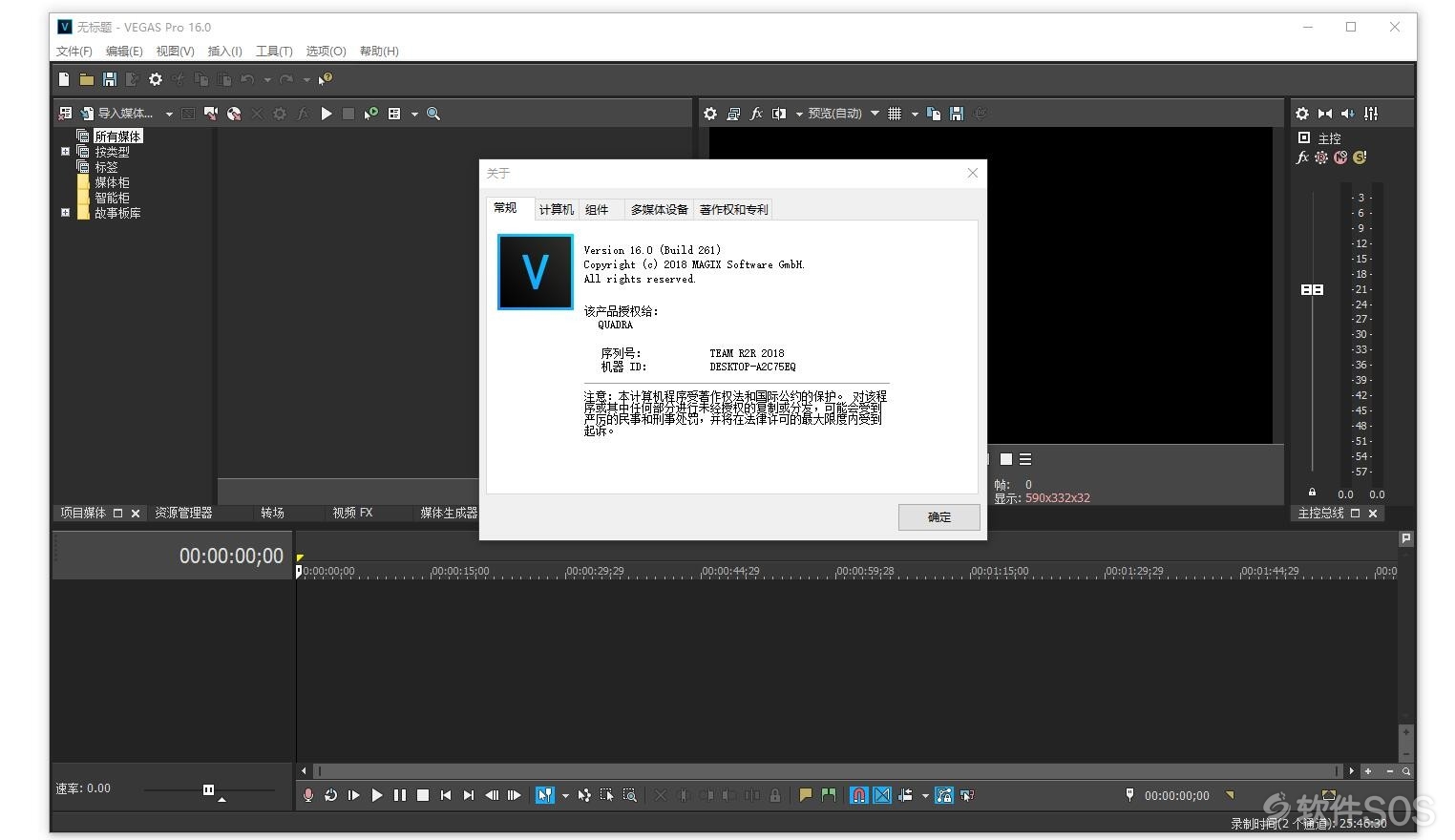Click the Import Media icon in Project Media
Viewport: 1455px width, 840px height.
coord(87,114)
